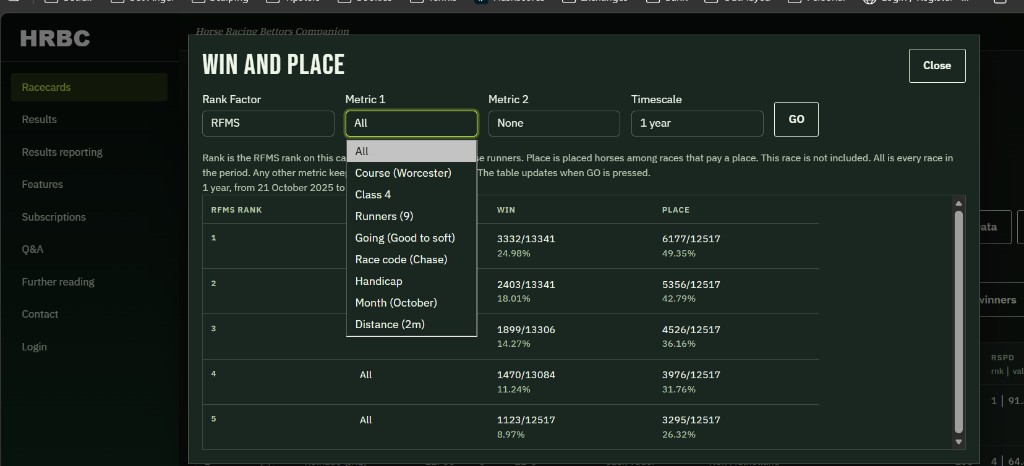Click win percentage 14.27%
The width and height of the screenshot is (1024, 466).
(x=513, y=344)
